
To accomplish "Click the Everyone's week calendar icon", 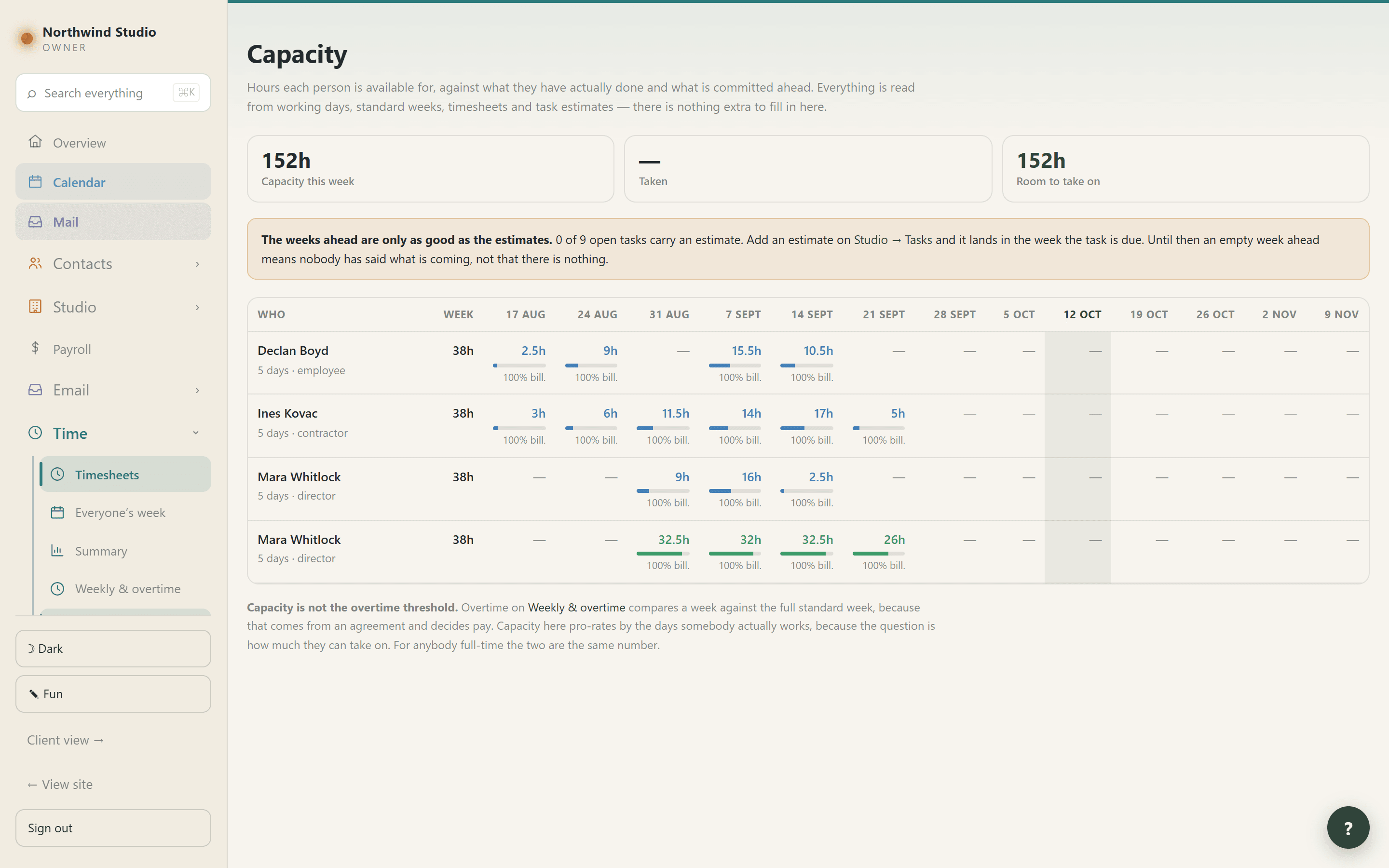I will tap(57, 512).
